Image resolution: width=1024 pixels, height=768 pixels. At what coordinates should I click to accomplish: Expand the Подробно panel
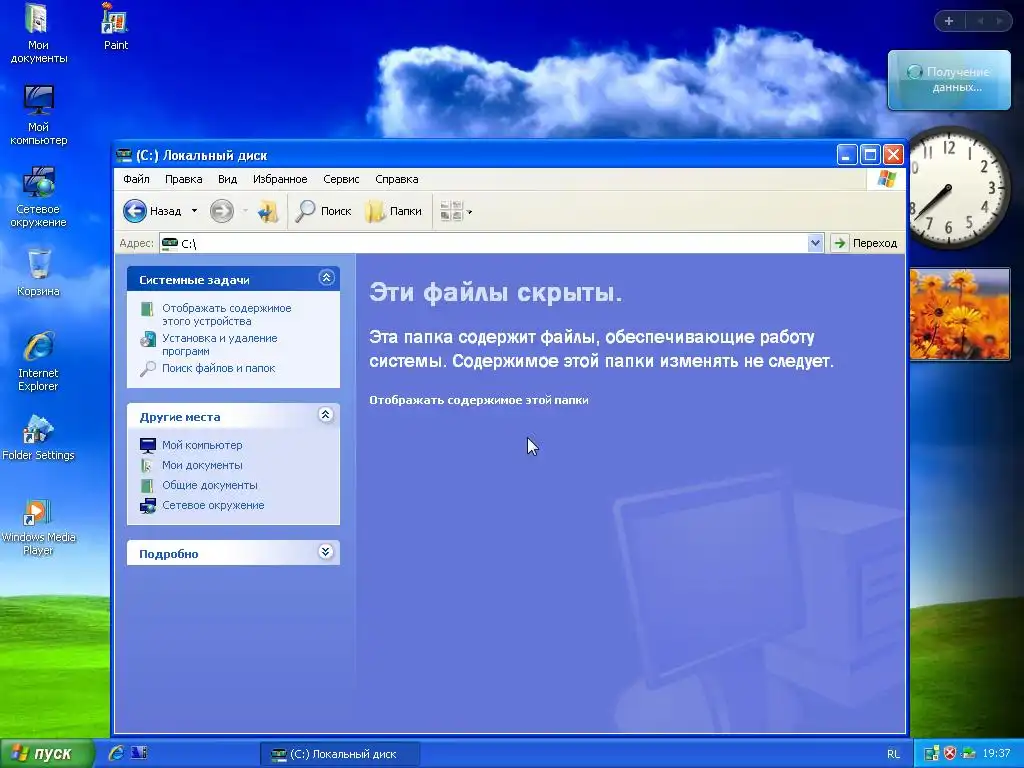point(325,552)
